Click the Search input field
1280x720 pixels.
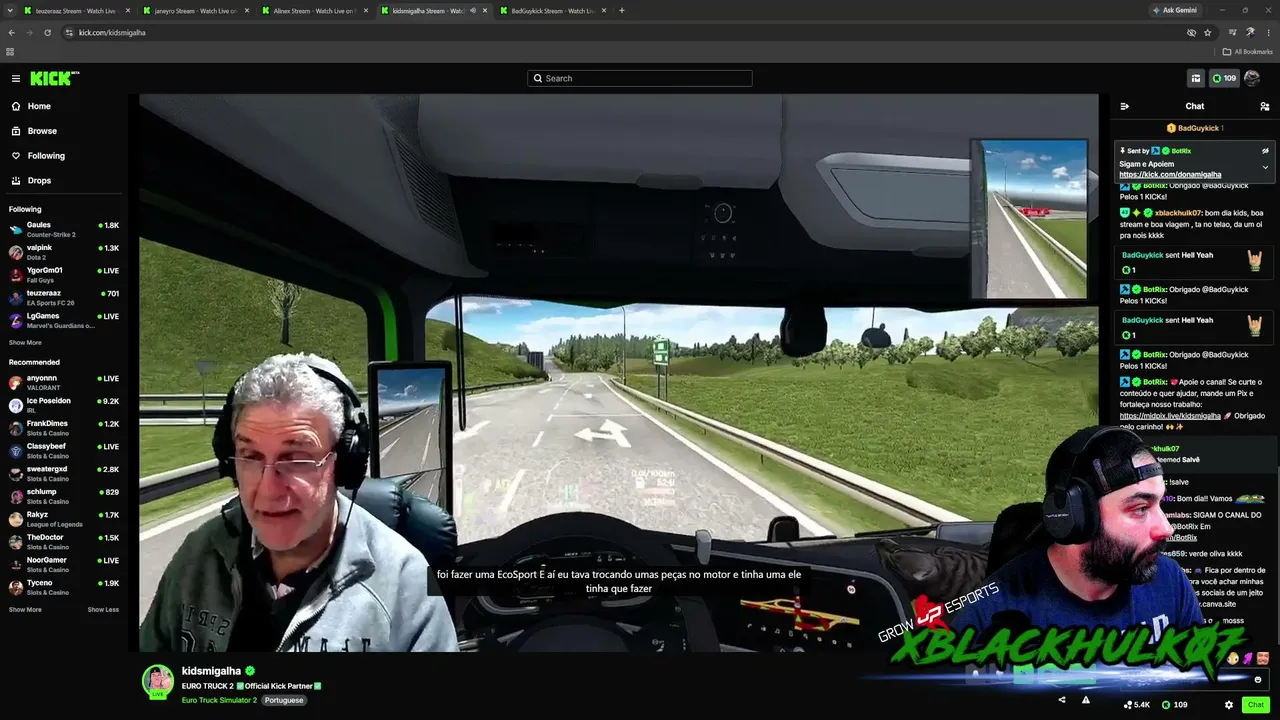point(640,78)
